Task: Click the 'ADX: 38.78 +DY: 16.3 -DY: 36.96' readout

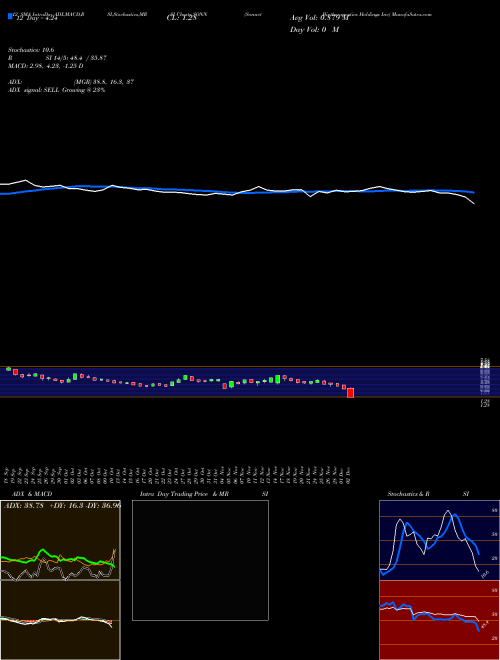Action: (x=62, y=505)
